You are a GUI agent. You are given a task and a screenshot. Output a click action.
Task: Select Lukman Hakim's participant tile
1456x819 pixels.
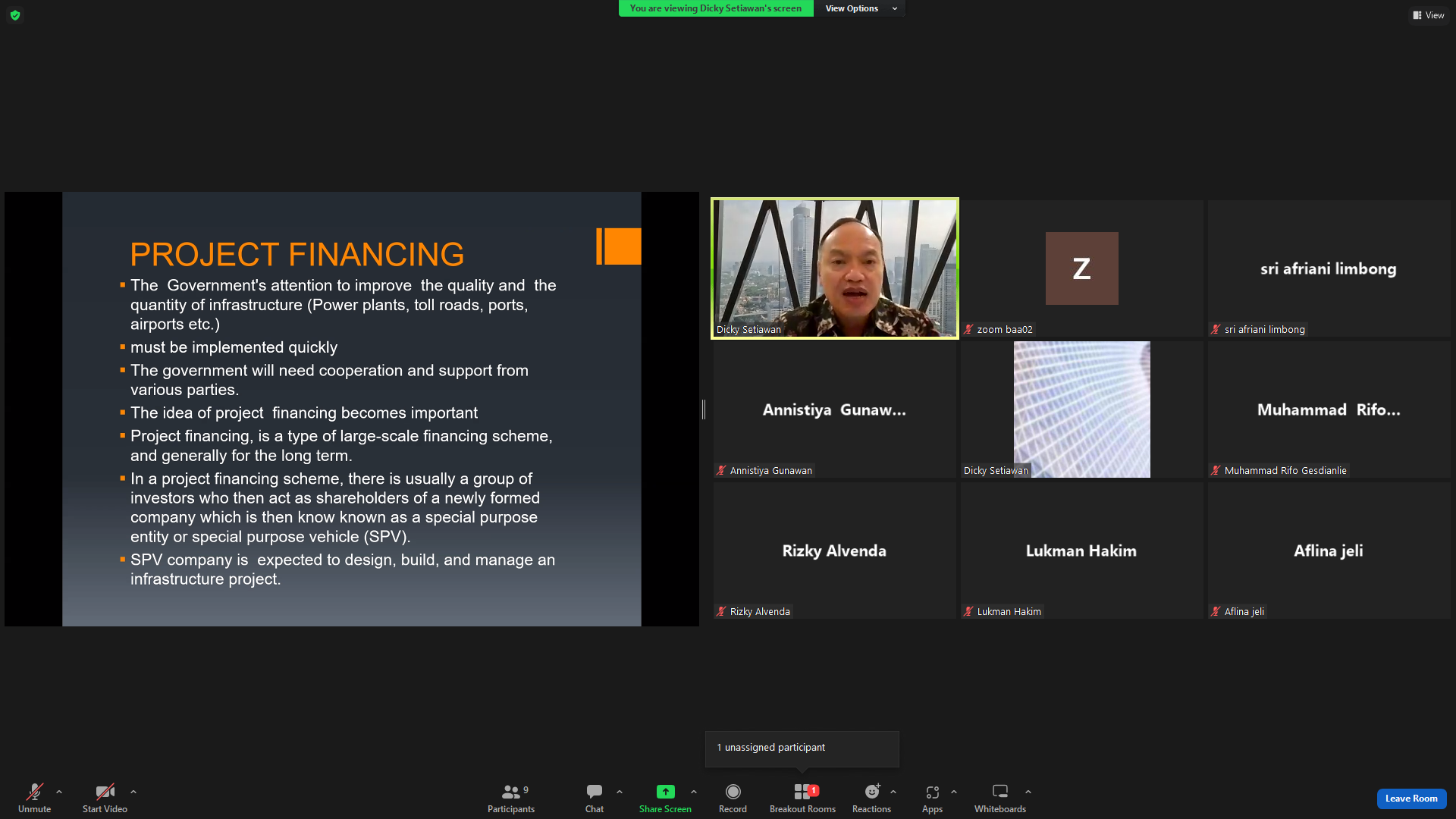1082,551
